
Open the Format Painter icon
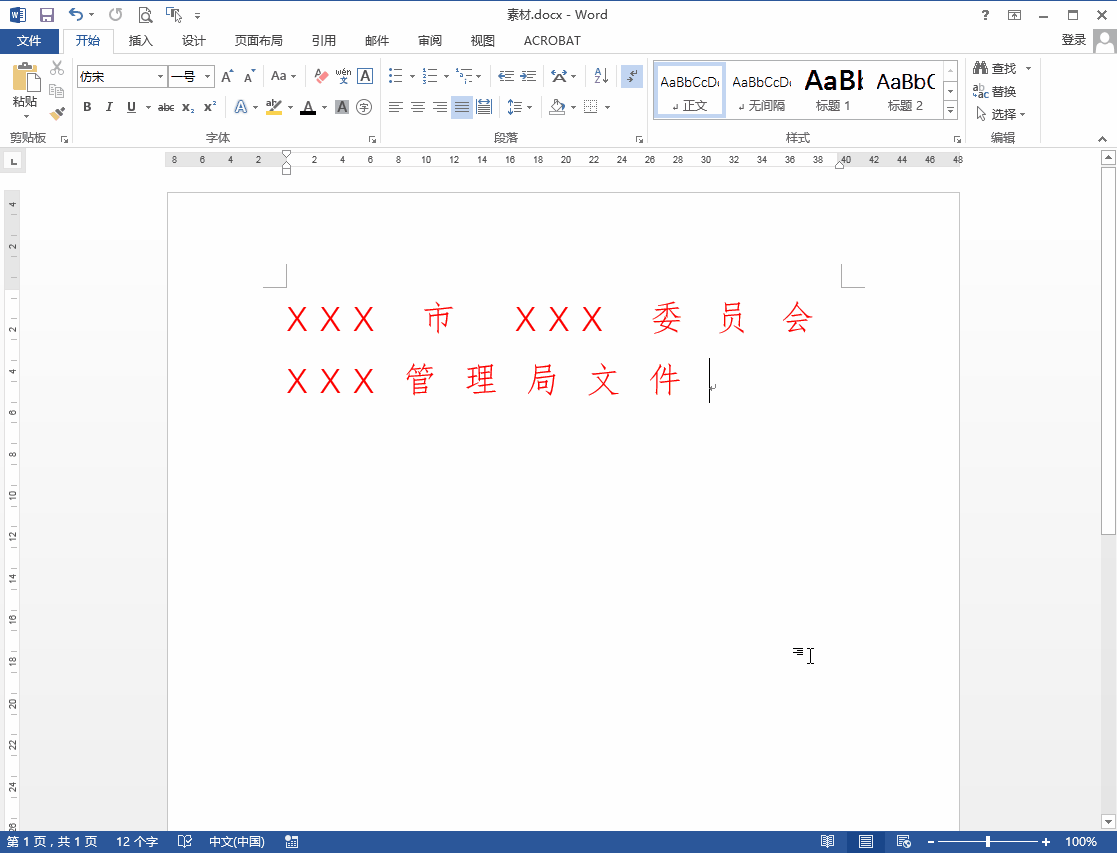[57, 113]
